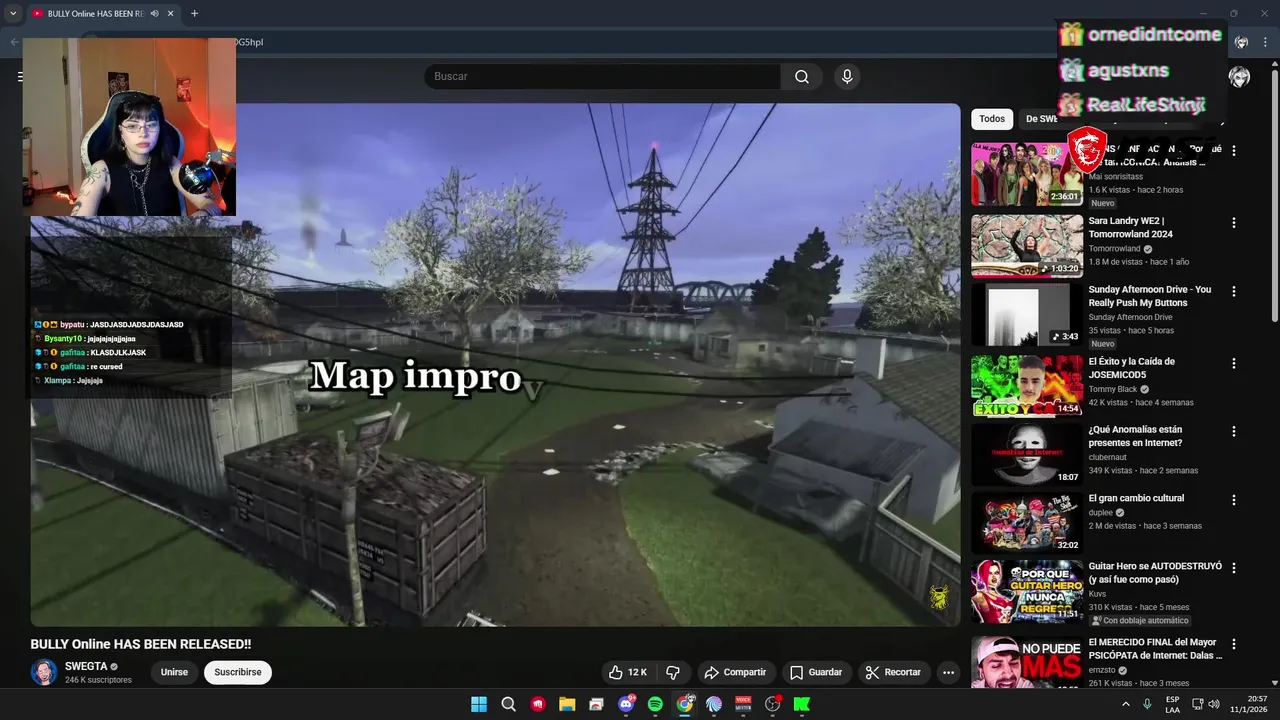Open Windows taskbar search
The height and width of the screenshot is (720, 1280).
[508, 704]
